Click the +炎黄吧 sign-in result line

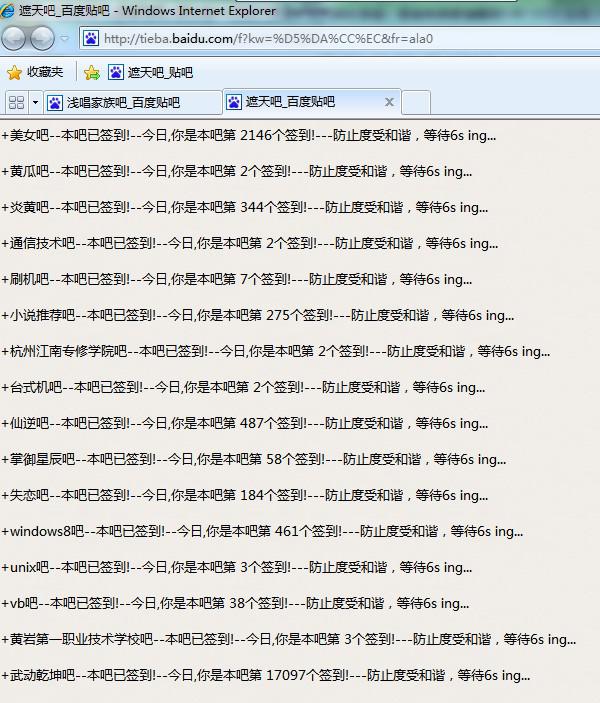[x=244, y=207]
